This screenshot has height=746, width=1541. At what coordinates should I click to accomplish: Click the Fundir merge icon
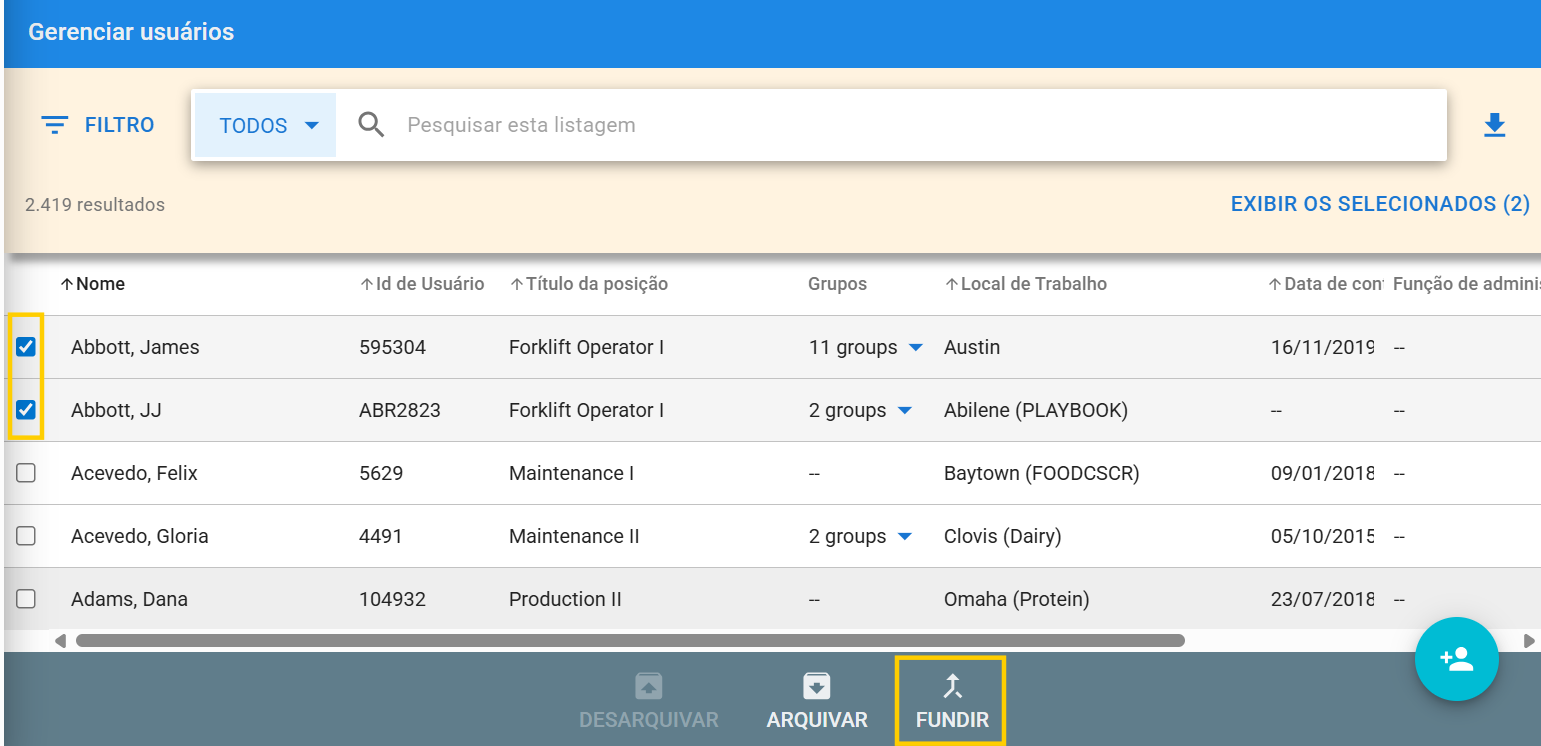(952, 686)
